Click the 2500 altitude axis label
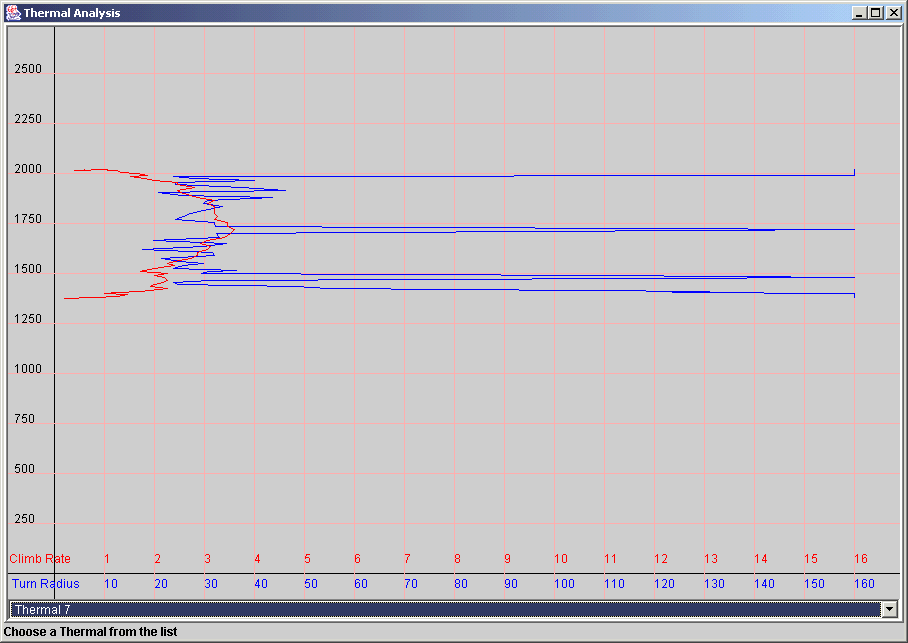The height and width of the screenshot is (643, 908). click(27, 70)
